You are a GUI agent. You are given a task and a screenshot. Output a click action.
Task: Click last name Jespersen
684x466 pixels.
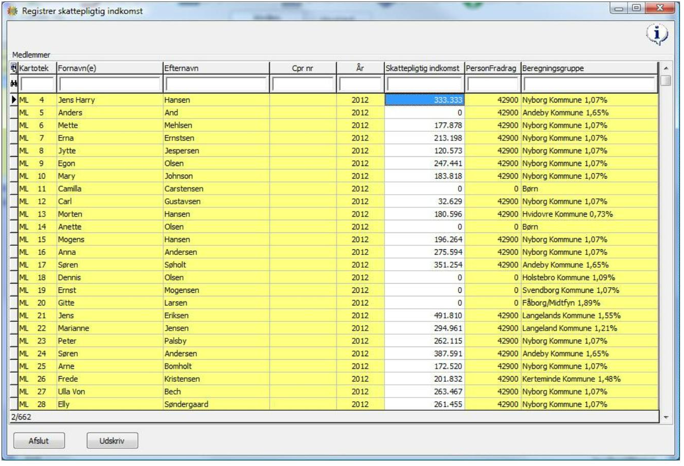pyautogui.click(x=182, y=151)
